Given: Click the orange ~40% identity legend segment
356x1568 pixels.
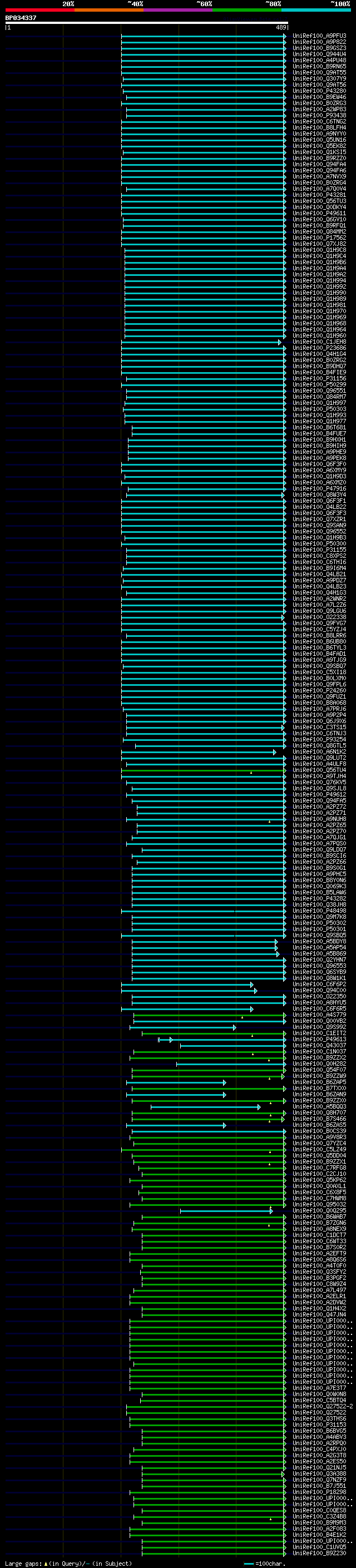Looking at the screenshot, I should point(109,10).
